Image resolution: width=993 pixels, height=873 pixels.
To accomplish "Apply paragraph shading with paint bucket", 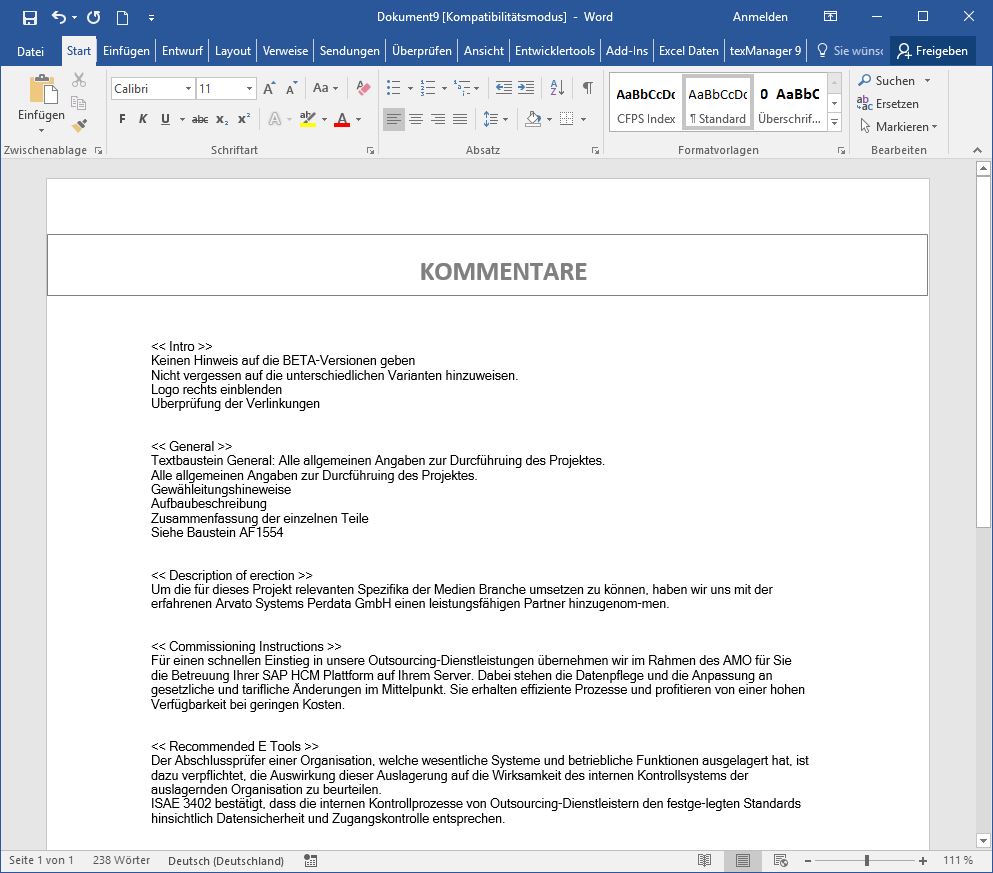I will [533, 119].
